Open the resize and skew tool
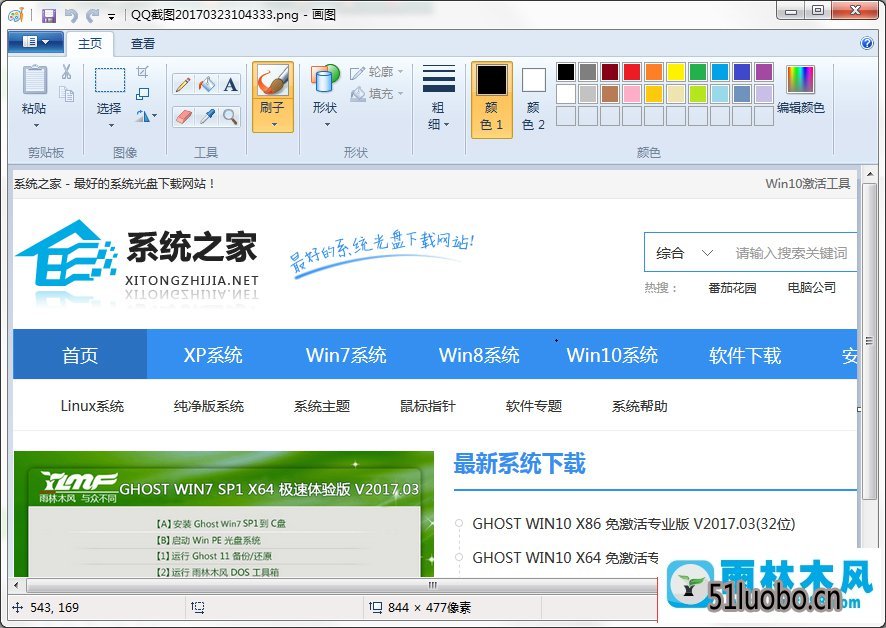Screen dimensions: 886x628 coord(143,94)
